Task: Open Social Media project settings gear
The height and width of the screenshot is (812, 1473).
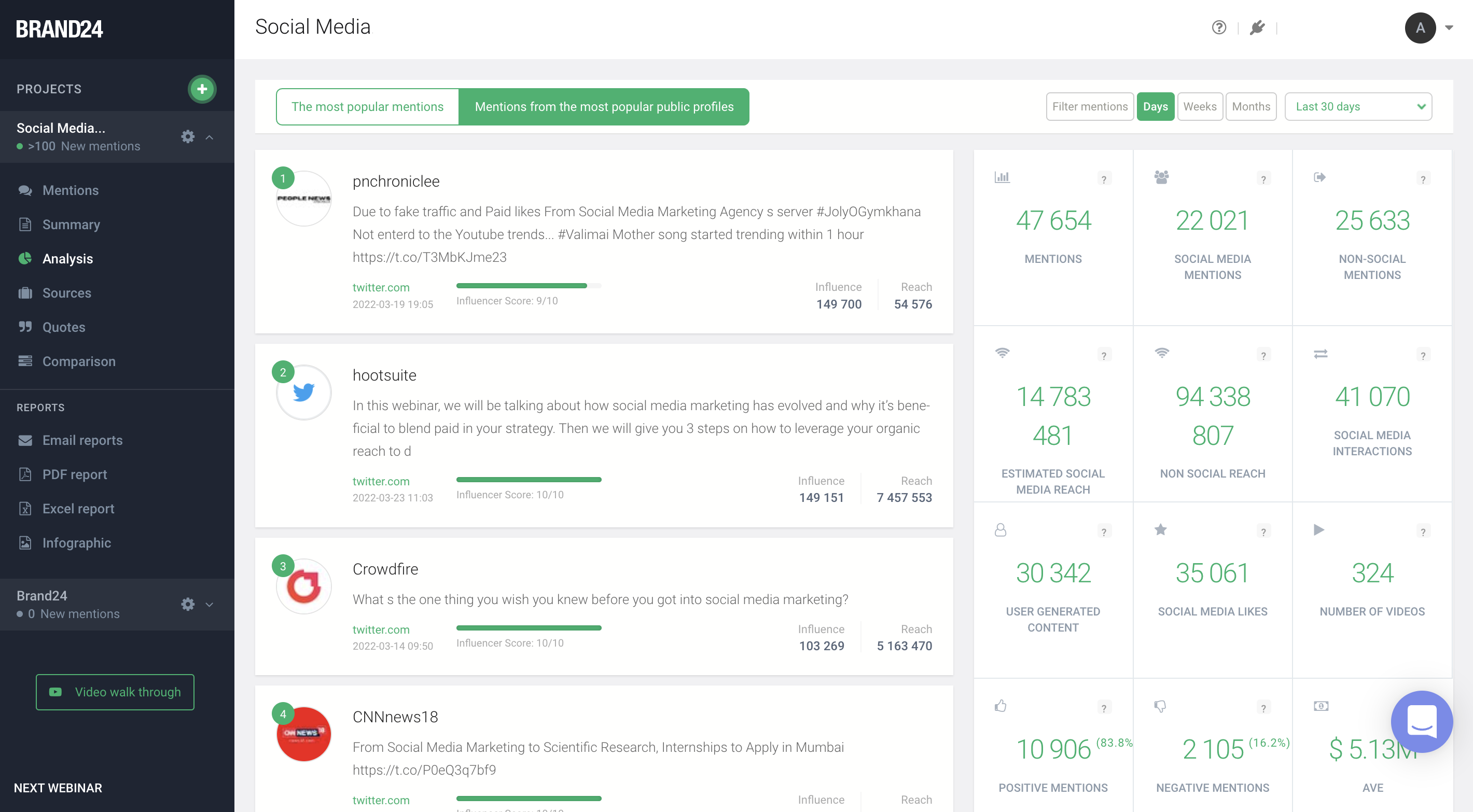Action: click(188, 137)
